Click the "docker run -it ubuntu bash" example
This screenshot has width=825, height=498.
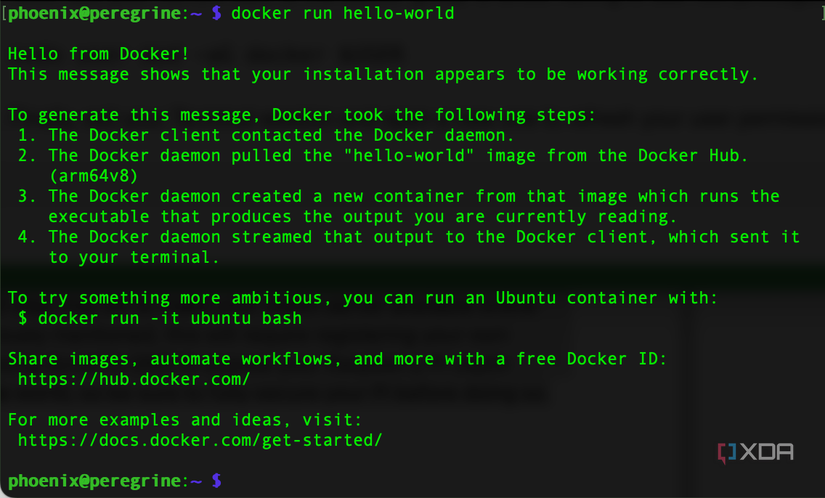tap(170, 318)
